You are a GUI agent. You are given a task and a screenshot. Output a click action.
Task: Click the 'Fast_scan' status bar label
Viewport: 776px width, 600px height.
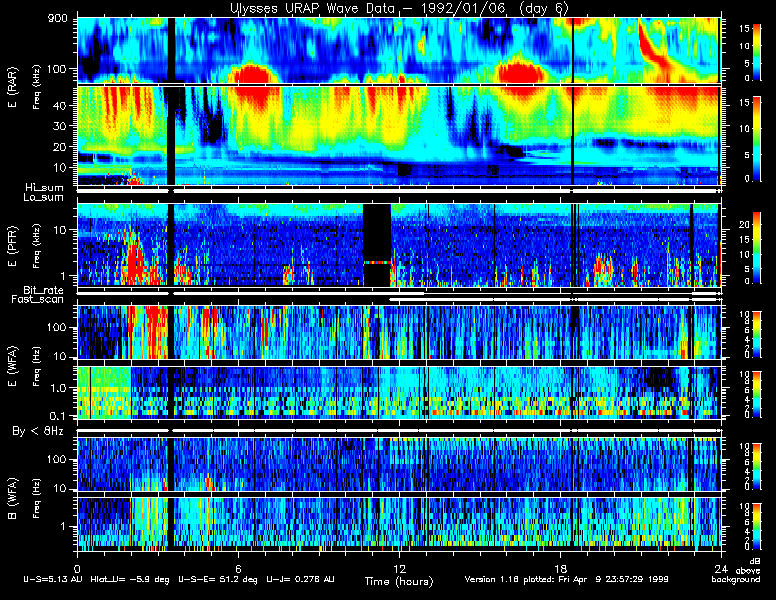pyautogui.click(x=38, y=300)
